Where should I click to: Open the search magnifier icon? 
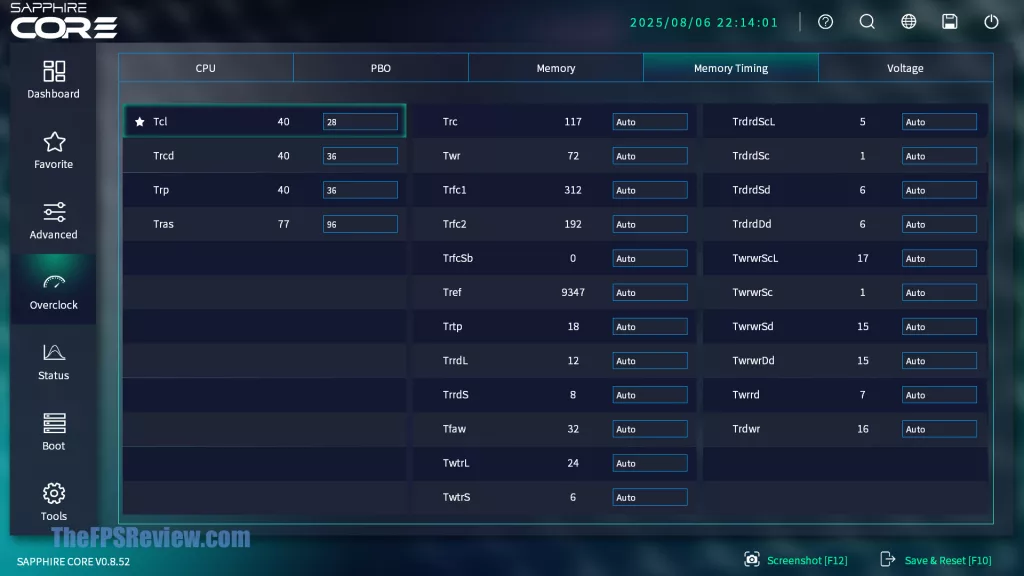pos(867,22)
